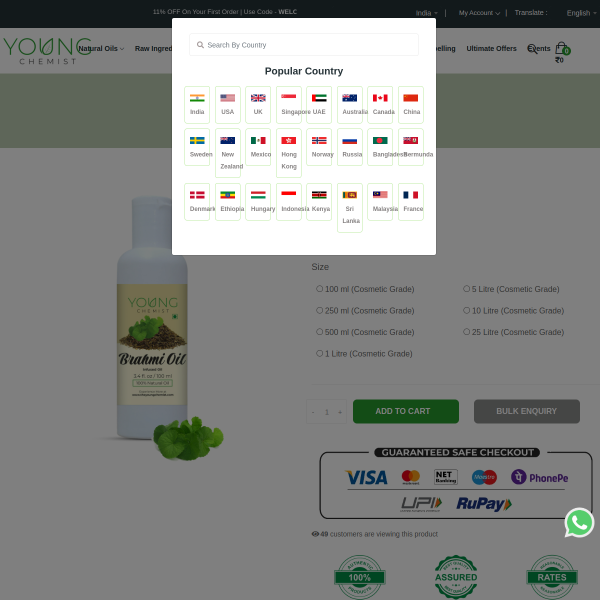The image size is (600, 600).
Task: Select Singapore from popular countries
Action: [x=289, y=104]
